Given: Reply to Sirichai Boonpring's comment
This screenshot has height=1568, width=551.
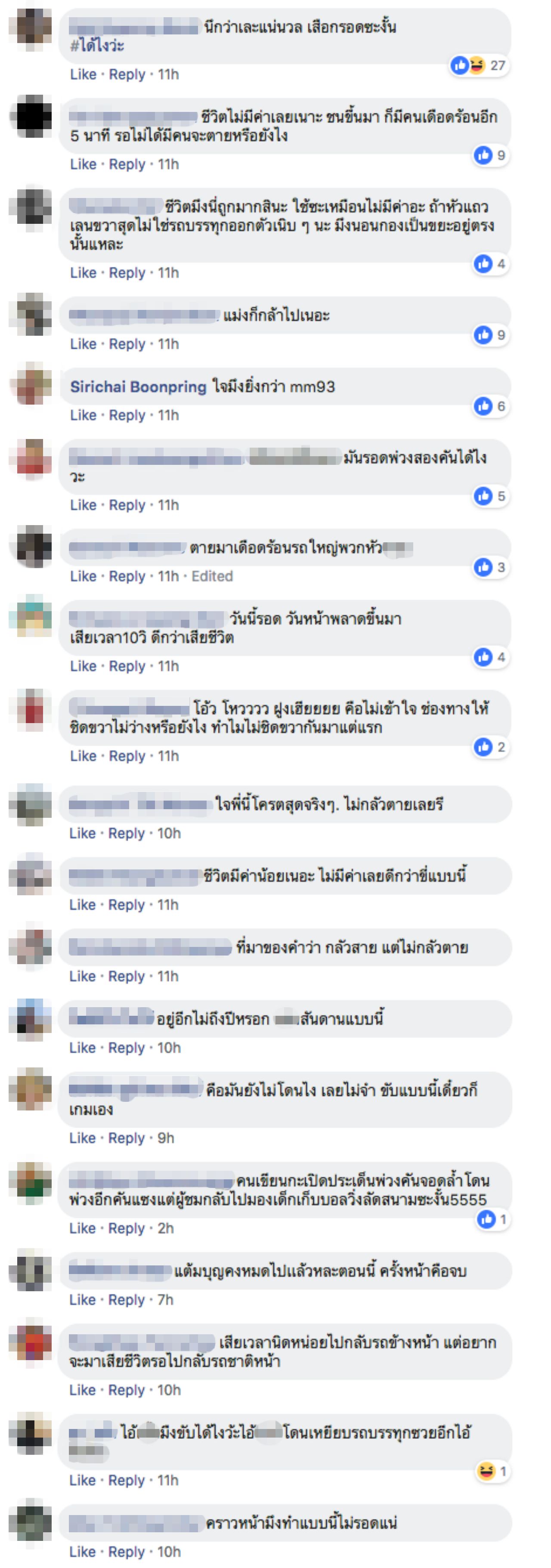Looking at the screenshot, I should coord(127,415).
